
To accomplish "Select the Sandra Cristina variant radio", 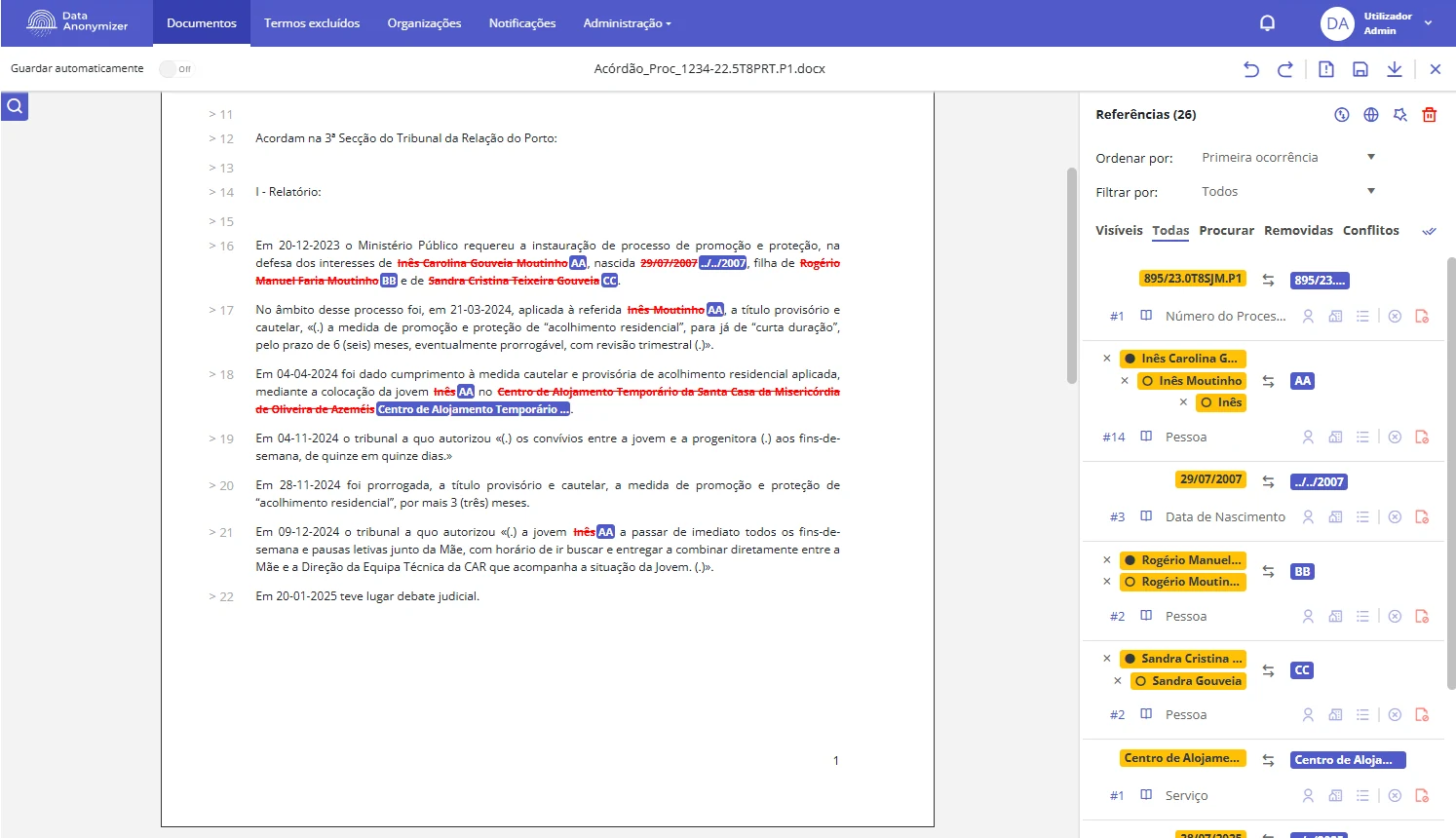I will point(1130,659).
